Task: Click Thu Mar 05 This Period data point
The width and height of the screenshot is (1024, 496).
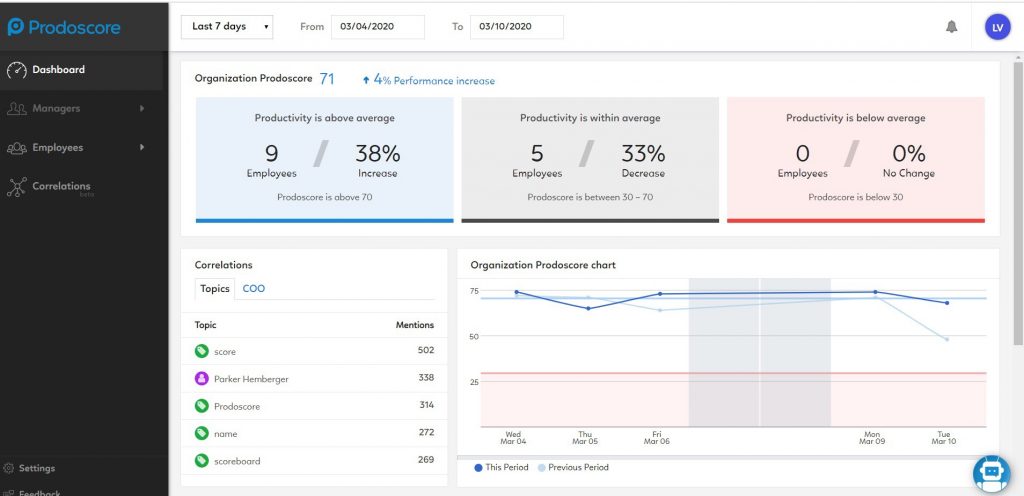Action: point(588,309)
